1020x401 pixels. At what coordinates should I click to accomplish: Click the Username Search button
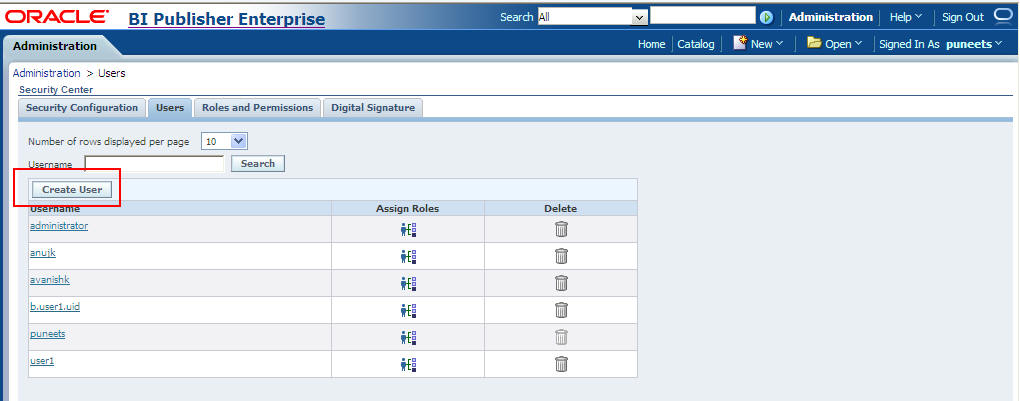pyautogui.click(x=258, y=163)
